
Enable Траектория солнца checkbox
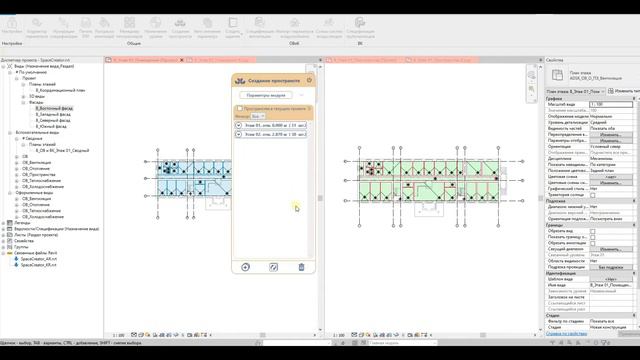coord(593,196)
